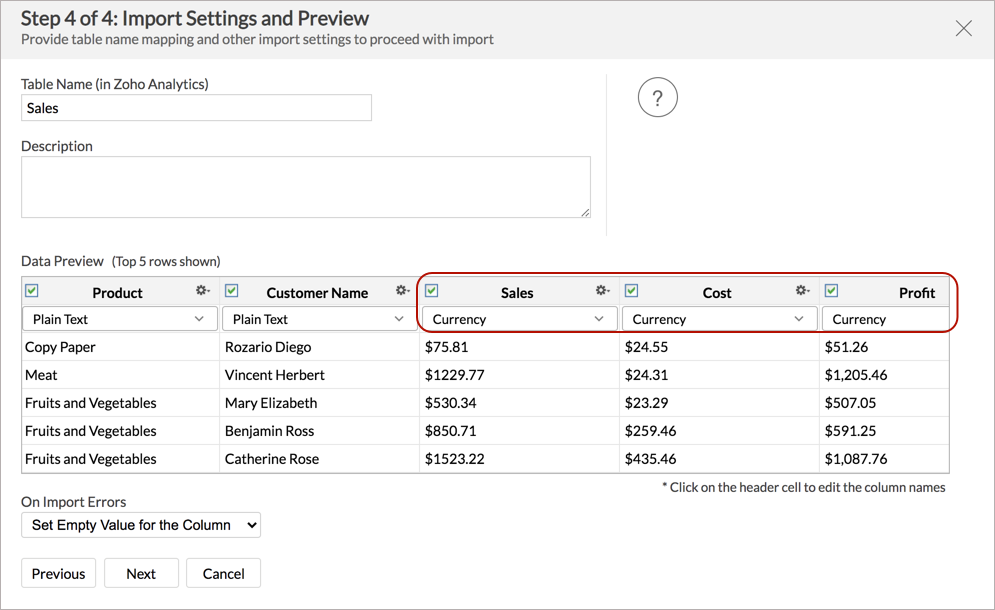The width and height of the screenshot is (995, 610).
Task: Disable the Profit column checkbox
Action: (x=831, y=290)
